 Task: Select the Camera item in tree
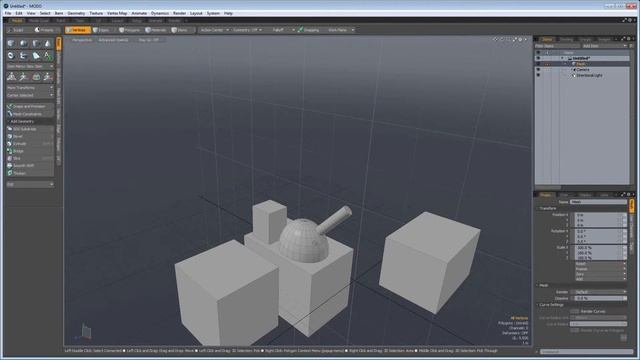(582, 70)
